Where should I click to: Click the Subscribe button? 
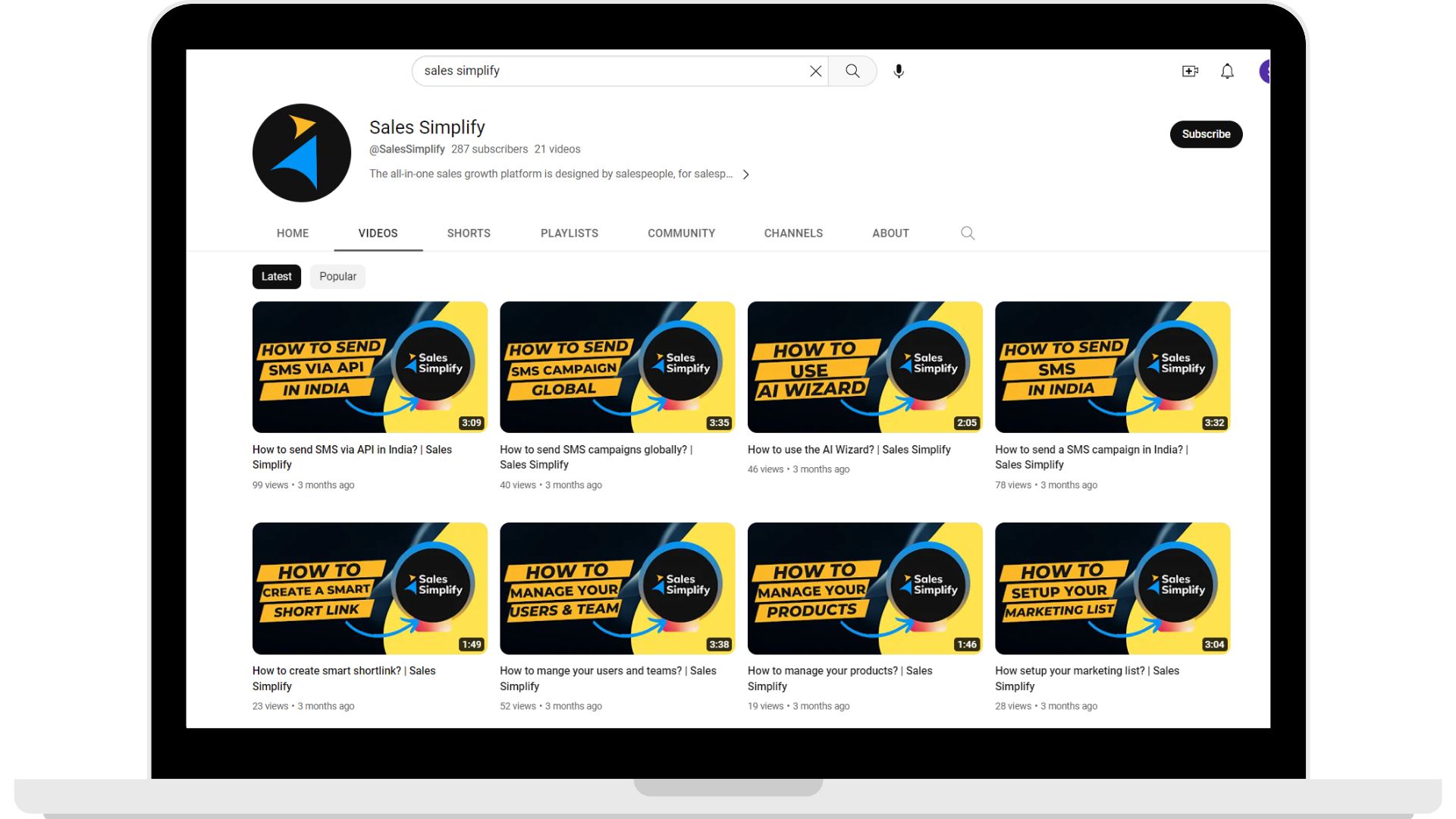coord(1206,134)
